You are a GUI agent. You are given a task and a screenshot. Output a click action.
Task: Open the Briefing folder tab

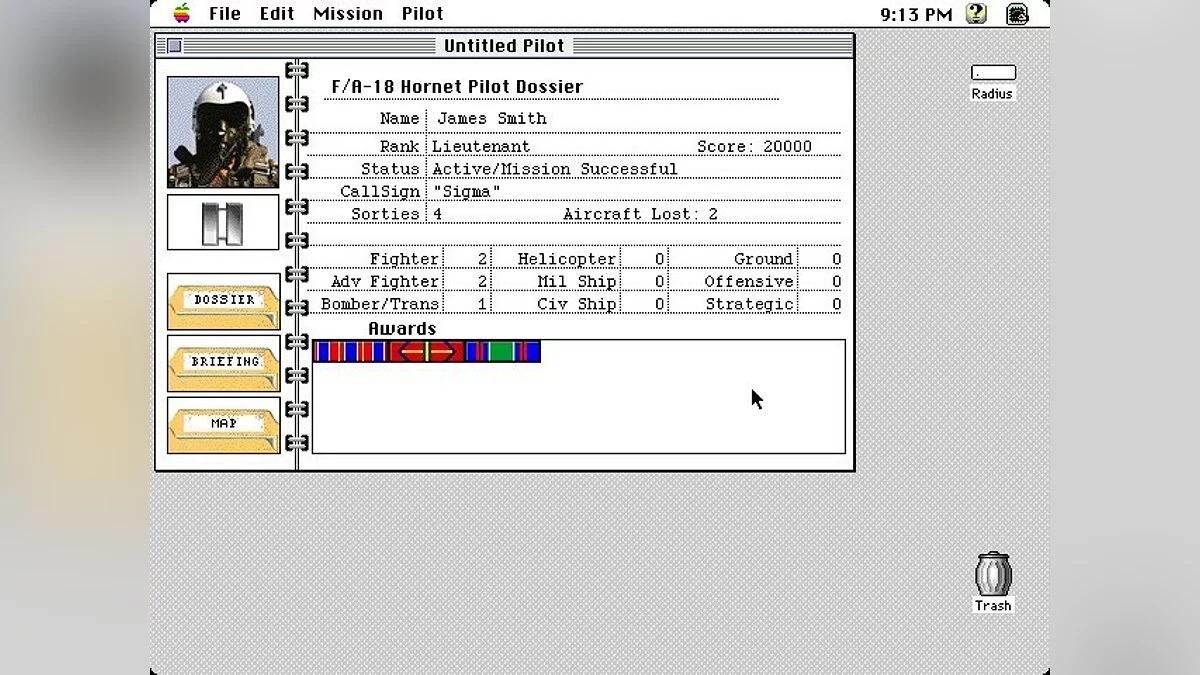coord(224,363)
